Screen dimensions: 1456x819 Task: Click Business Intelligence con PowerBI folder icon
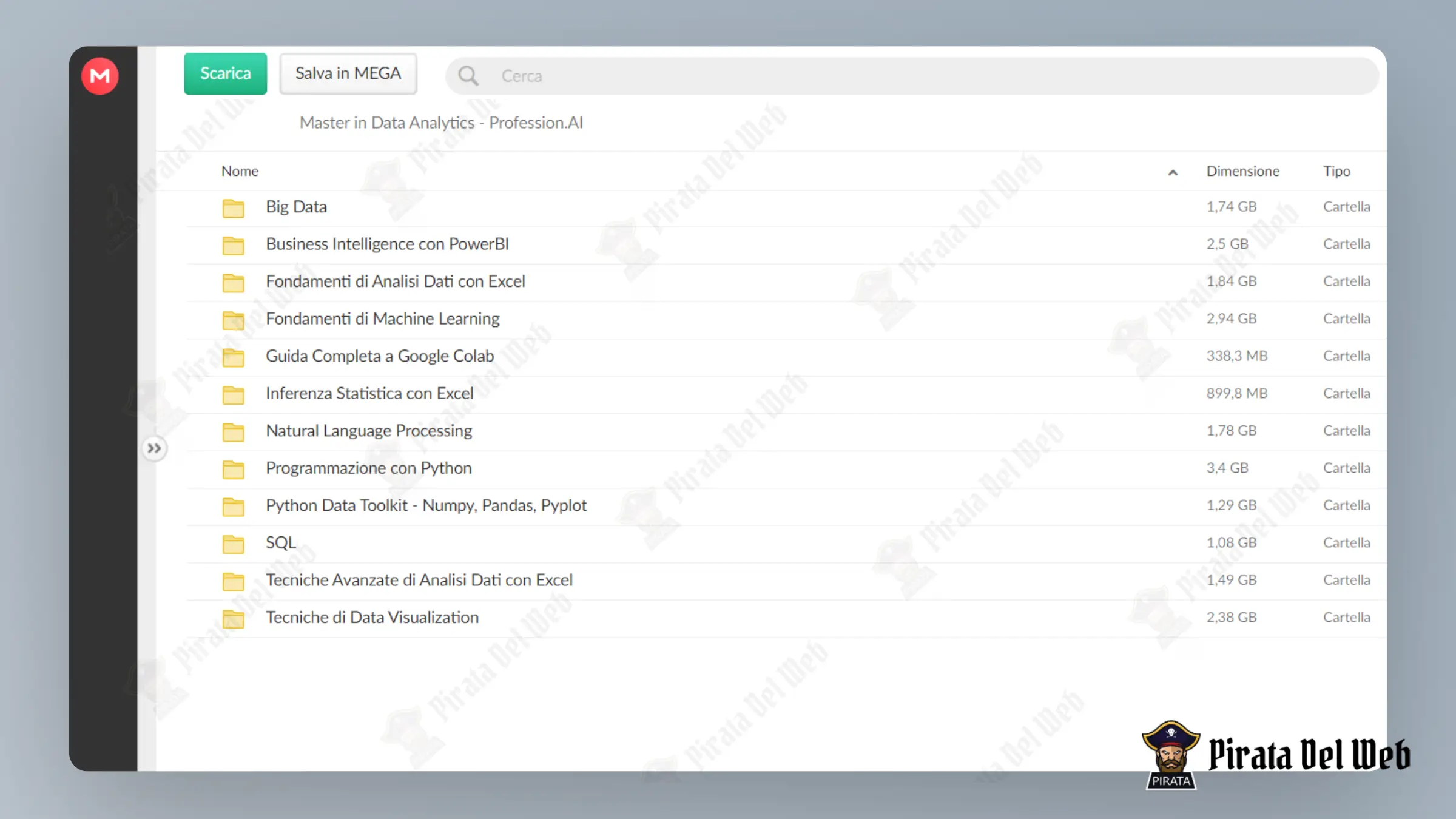coord(233,245)
